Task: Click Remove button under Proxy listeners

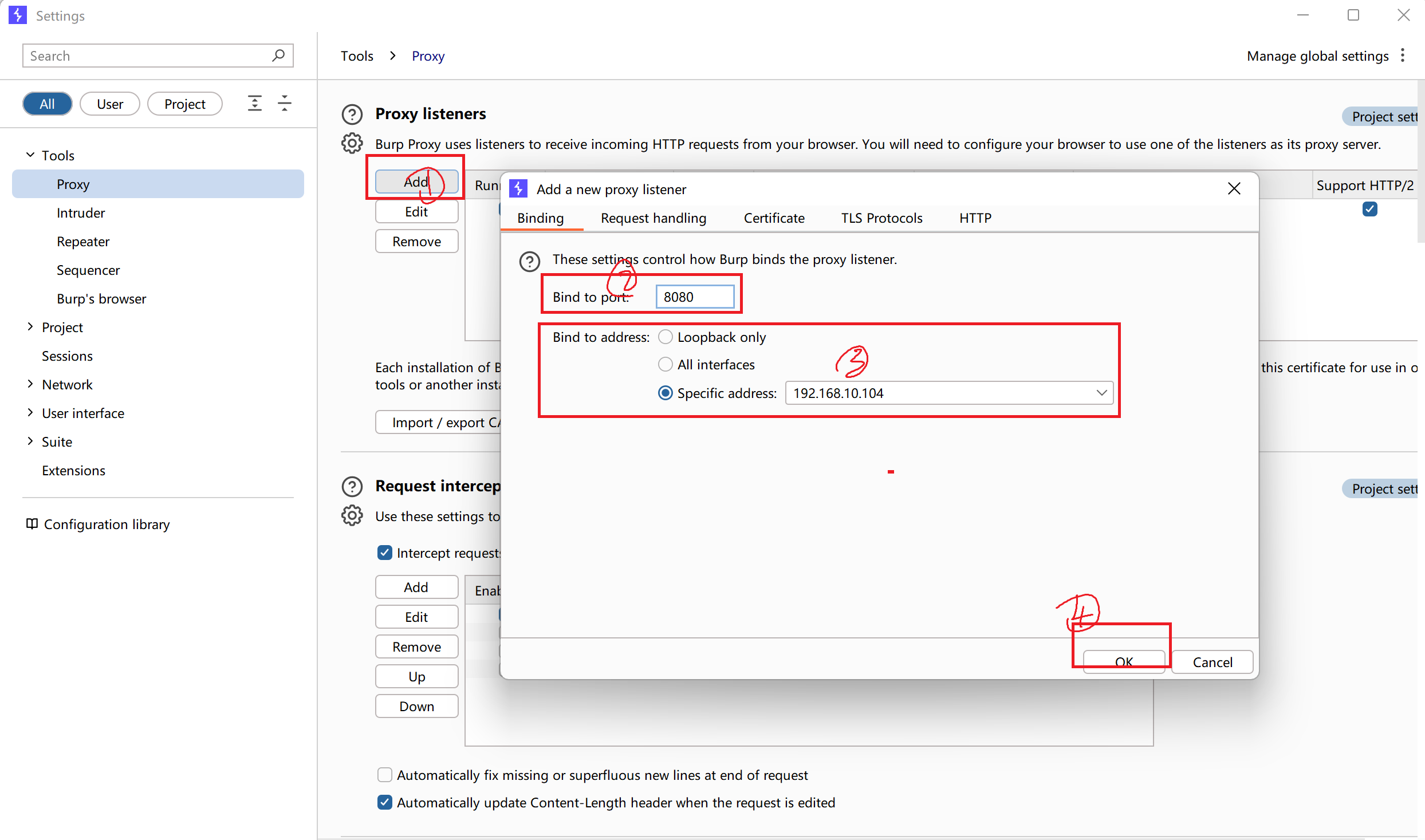Action: pyautogui.click(x=416, y=242)
